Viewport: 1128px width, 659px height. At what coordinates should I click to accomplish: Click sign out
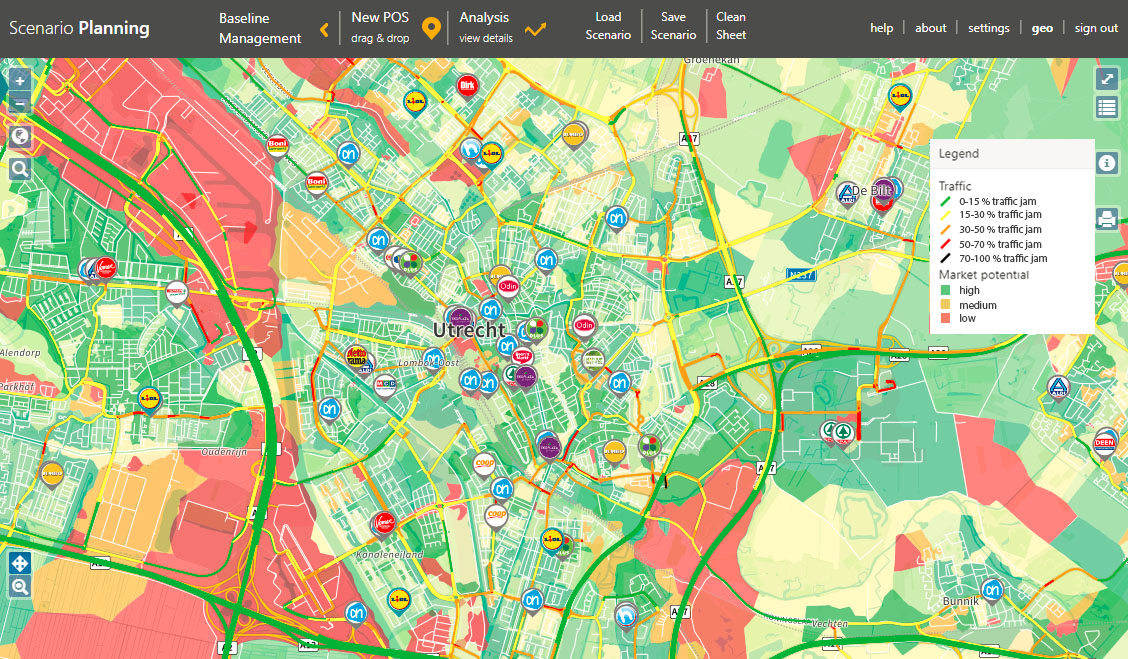(x=1096, y=28)
